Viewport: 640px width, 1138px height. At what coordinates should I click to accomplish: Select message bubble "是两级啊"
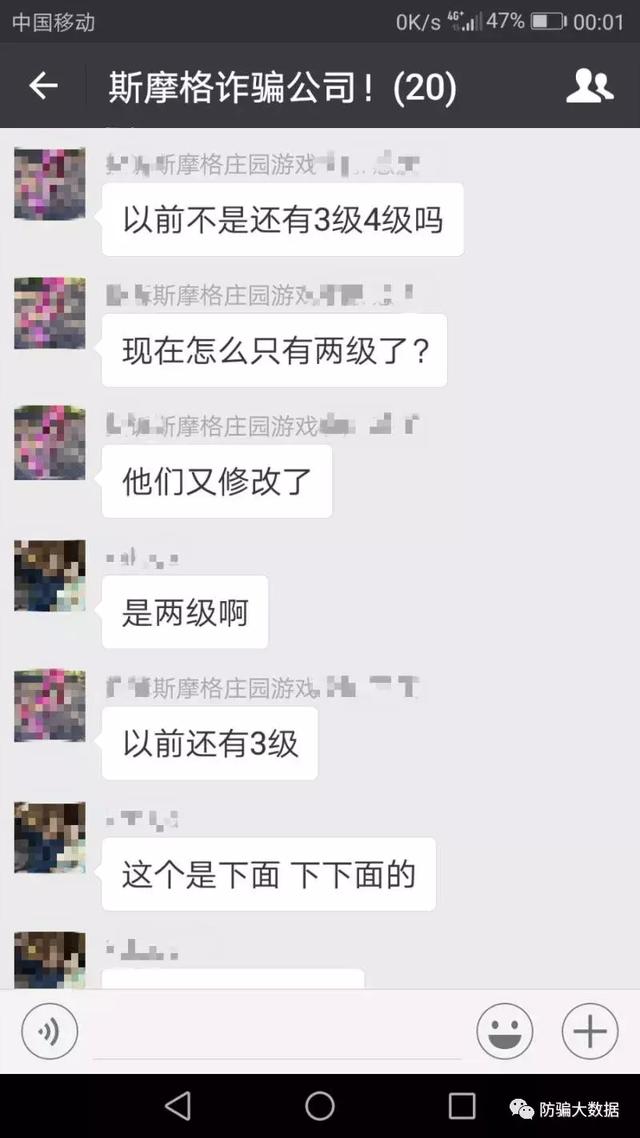(185, 612)
